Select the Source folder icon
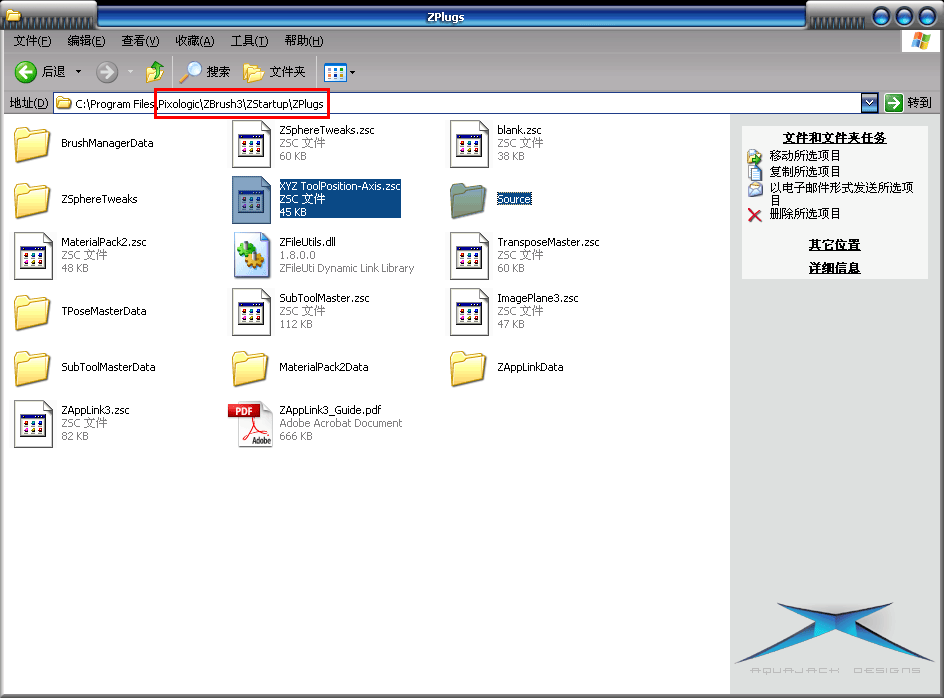 point(468,199)
